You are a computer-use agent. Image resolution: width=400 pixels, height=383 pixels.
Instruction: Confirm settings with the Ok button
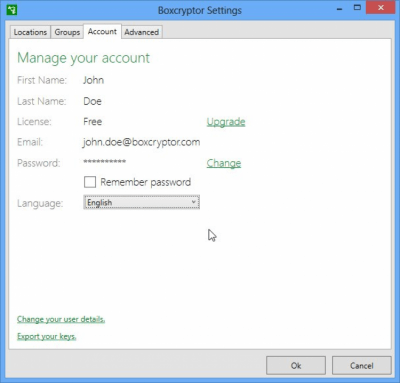tap(296, 366)
